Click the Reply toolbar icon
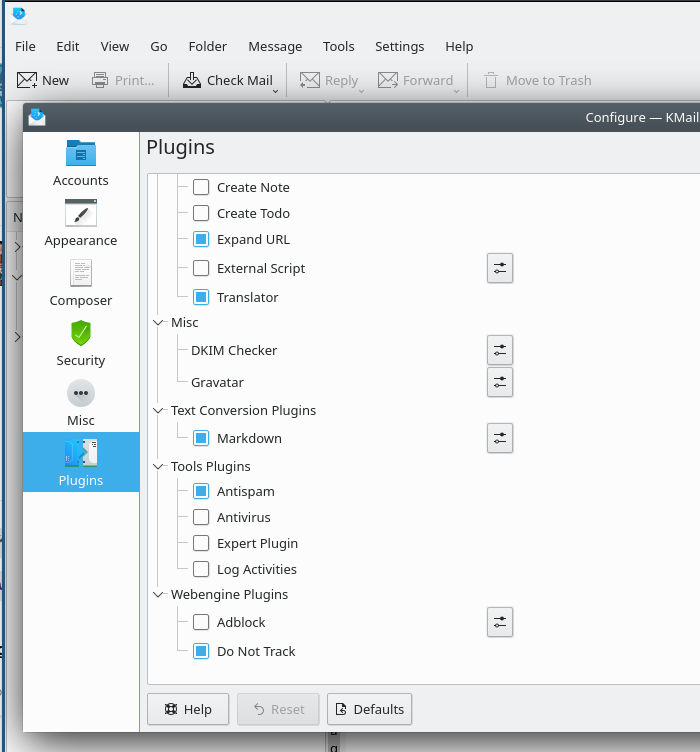The height and width of the screenshot is (752, 700). click(x=310, y=80)
